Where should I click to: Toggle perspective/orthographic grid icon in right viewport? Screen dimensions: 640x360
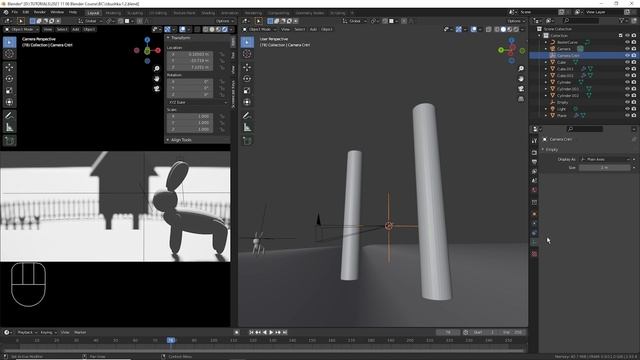[x=521, y=99]
